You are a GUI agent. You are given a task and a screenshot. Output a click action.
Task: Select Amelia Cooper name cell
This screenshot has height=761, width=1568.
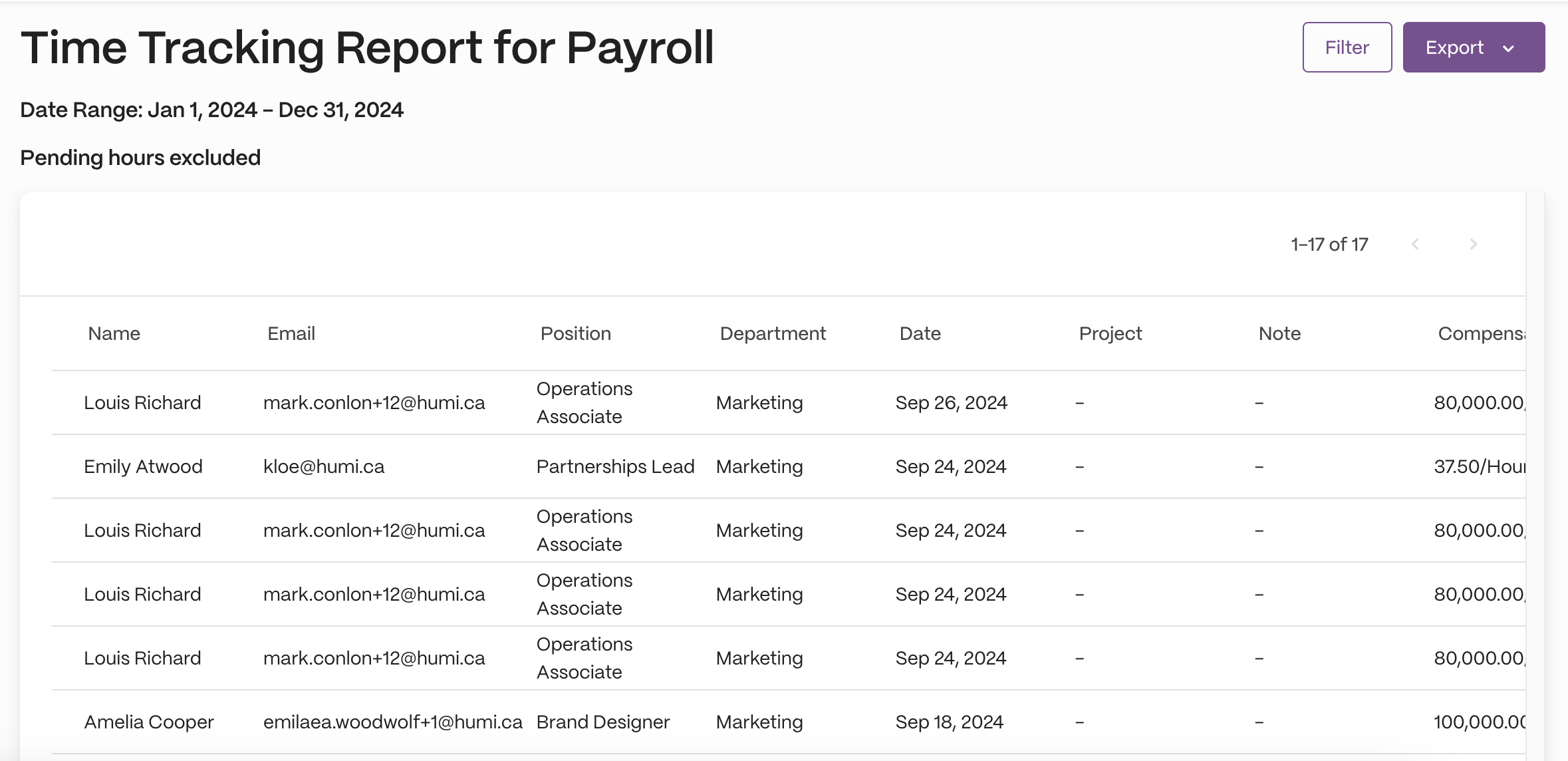[149, 722]
